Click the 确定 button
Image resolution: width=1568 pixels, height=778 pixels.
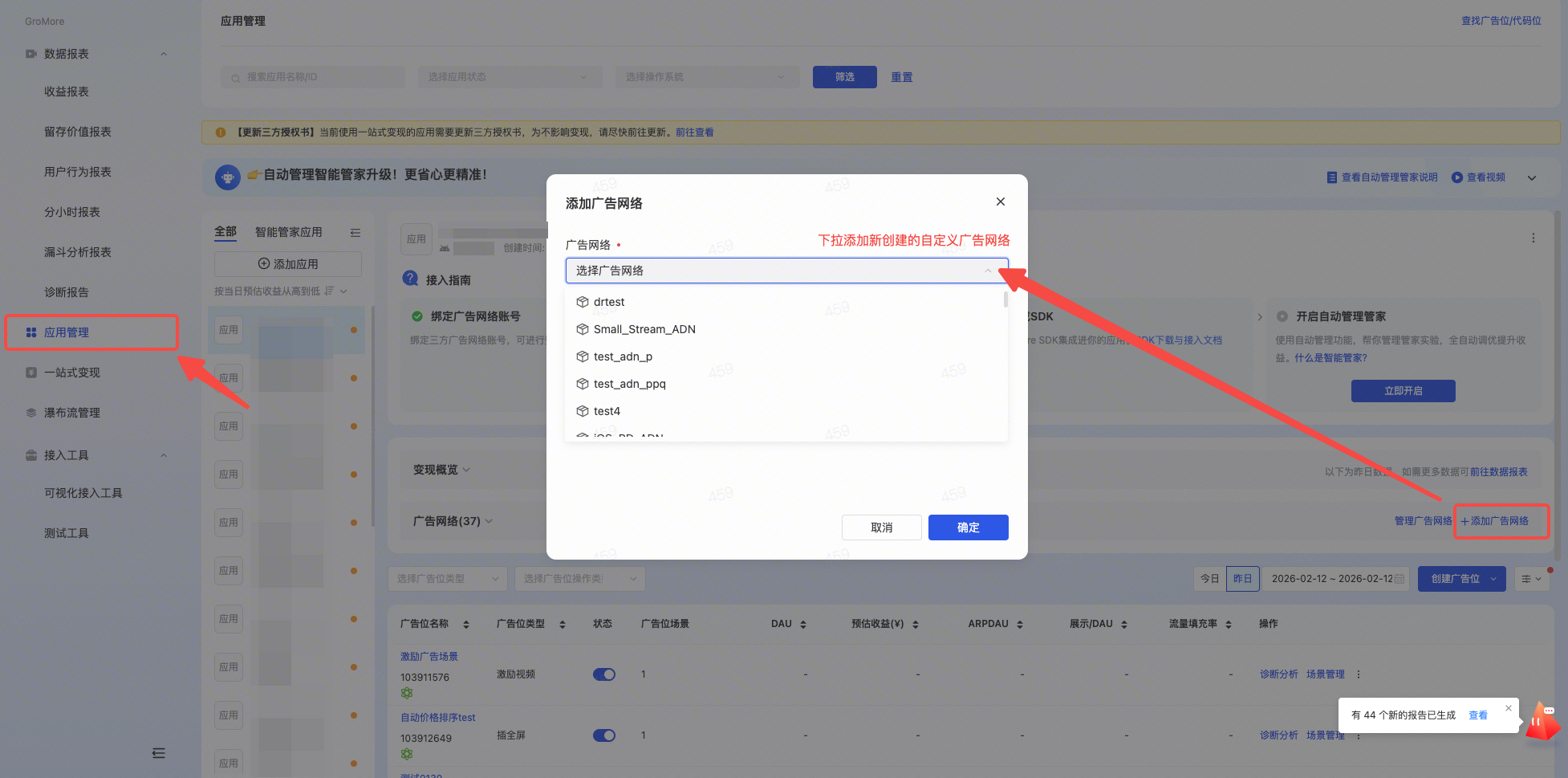tap(968, 527)
